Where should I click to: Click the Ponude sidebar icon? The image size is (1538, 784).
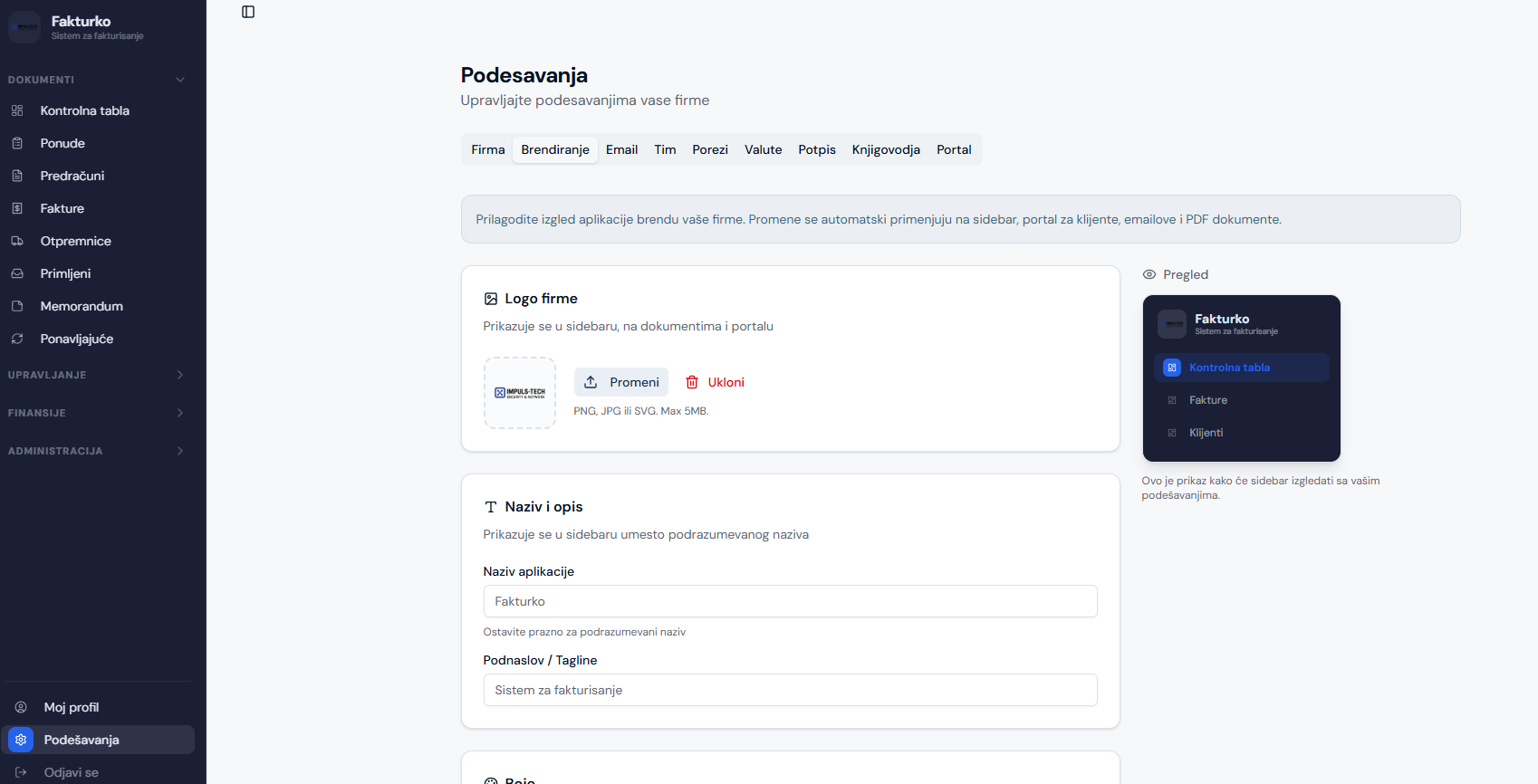[17, 143]
